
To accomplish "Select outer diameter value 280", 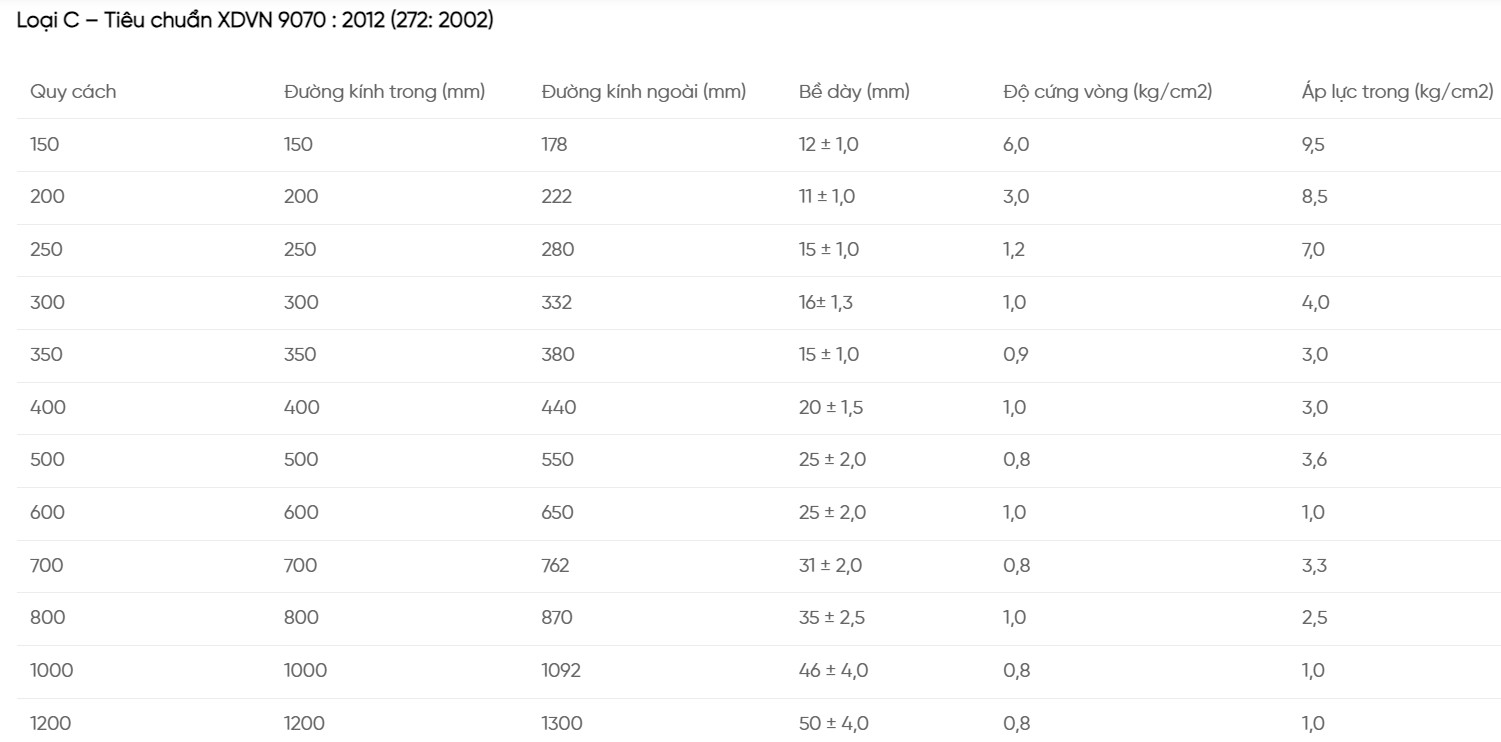I will click(x=558, y=250).
